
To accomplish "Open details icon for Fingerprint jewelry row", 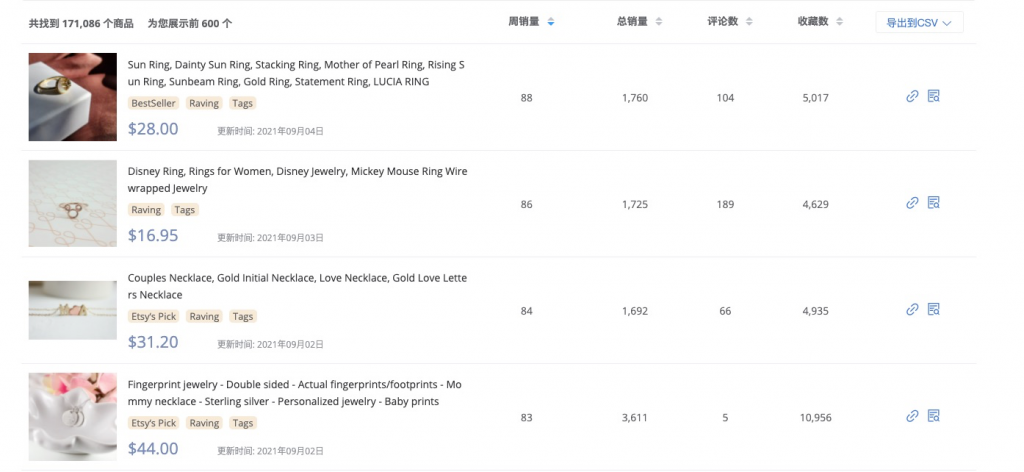I will [934, 416].
